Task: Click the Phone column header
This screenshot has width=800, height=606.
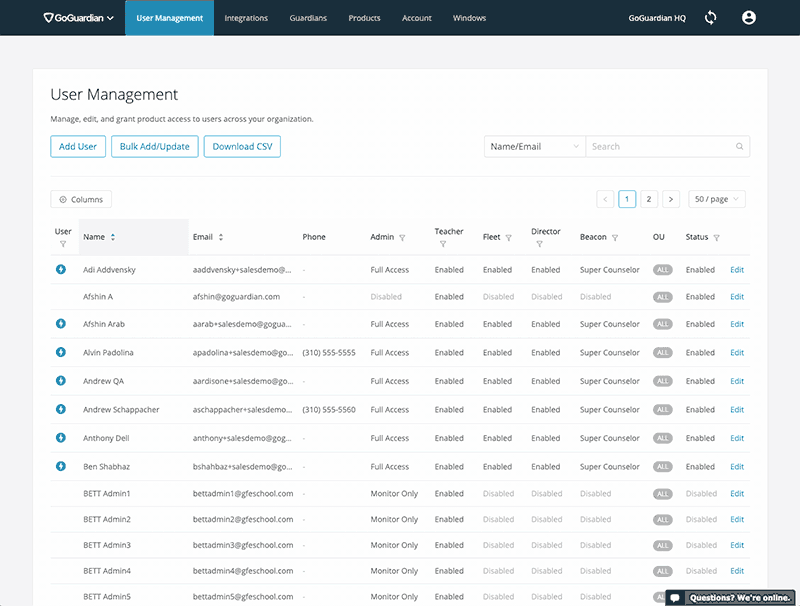Action: [314, 237]
